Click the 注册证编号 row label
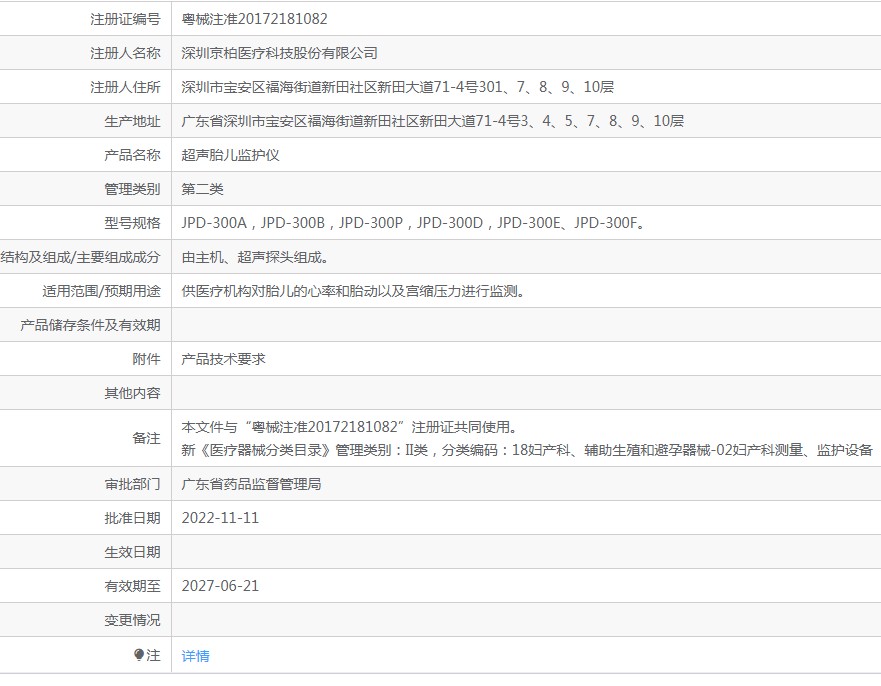The image size is (881, 686). click(x=125, y=19)
